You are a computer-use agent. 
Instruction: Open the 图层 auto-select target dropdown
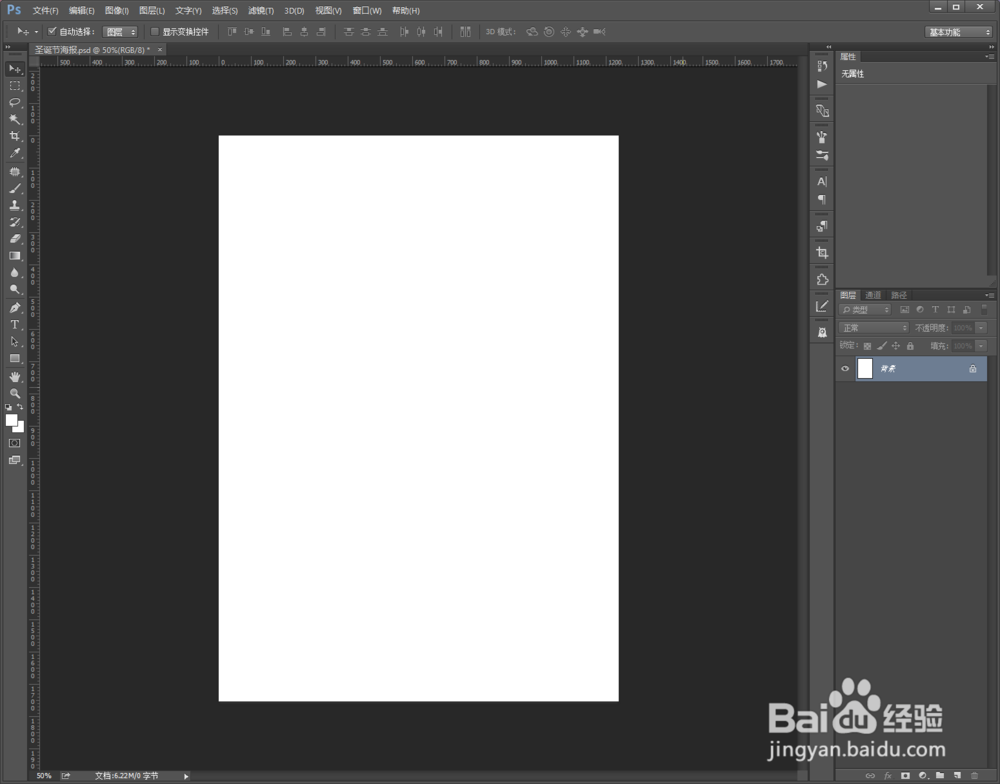(121, 32)
